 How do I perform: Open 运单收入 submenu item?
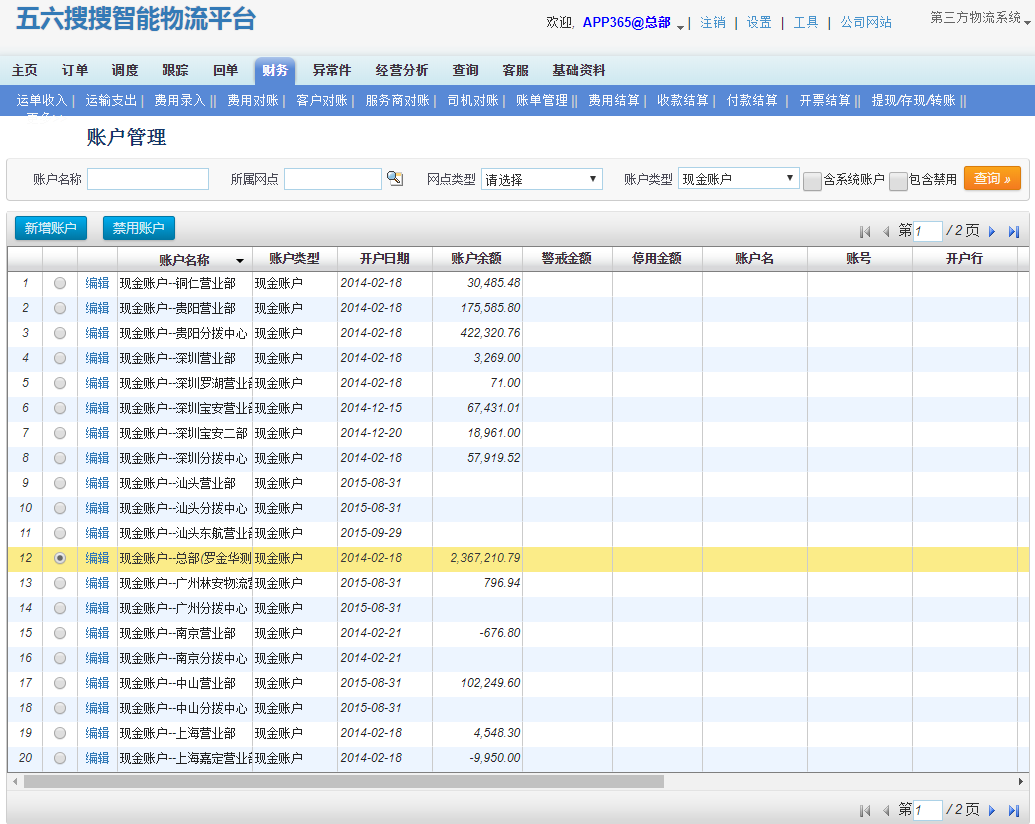click(x=42, y=100)
